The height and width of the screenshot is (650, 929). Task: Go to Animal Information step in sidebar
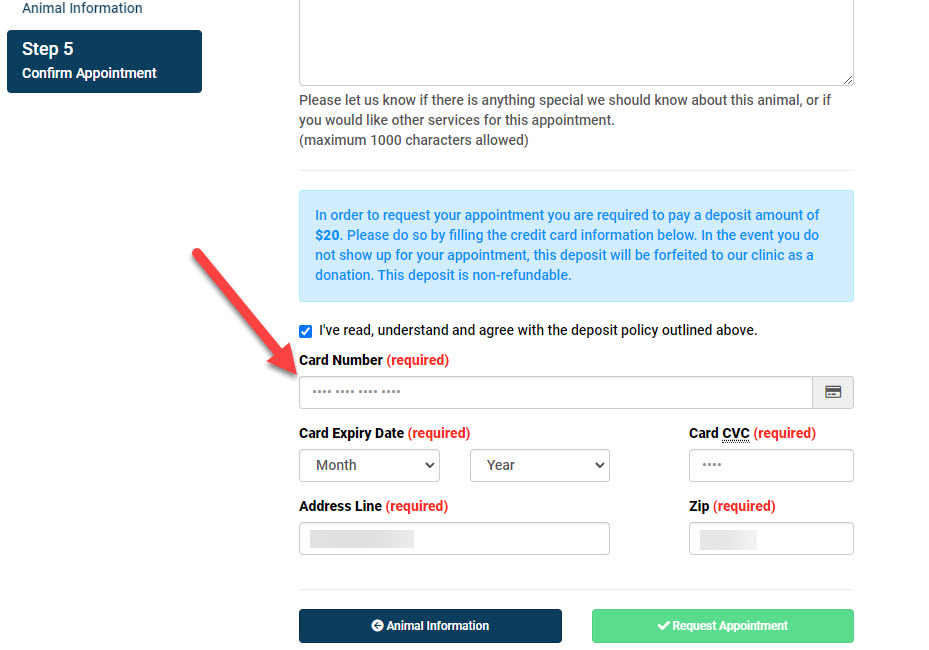coord(82,8)
